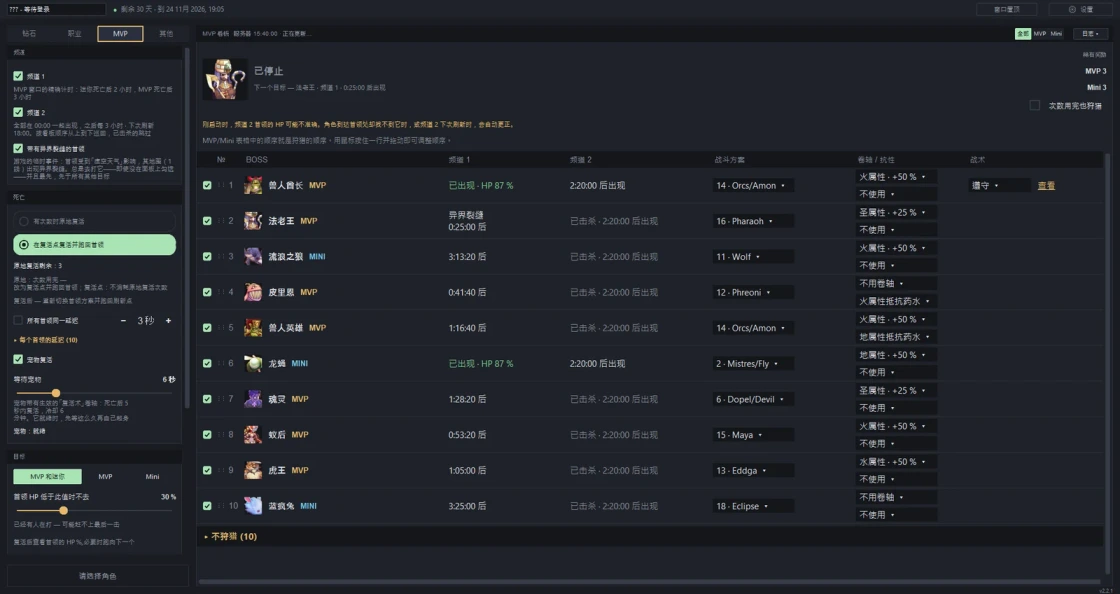Click the 兽人英雄 boss portrait icon
The image size is (1120, 594).
tap(253, 328)
